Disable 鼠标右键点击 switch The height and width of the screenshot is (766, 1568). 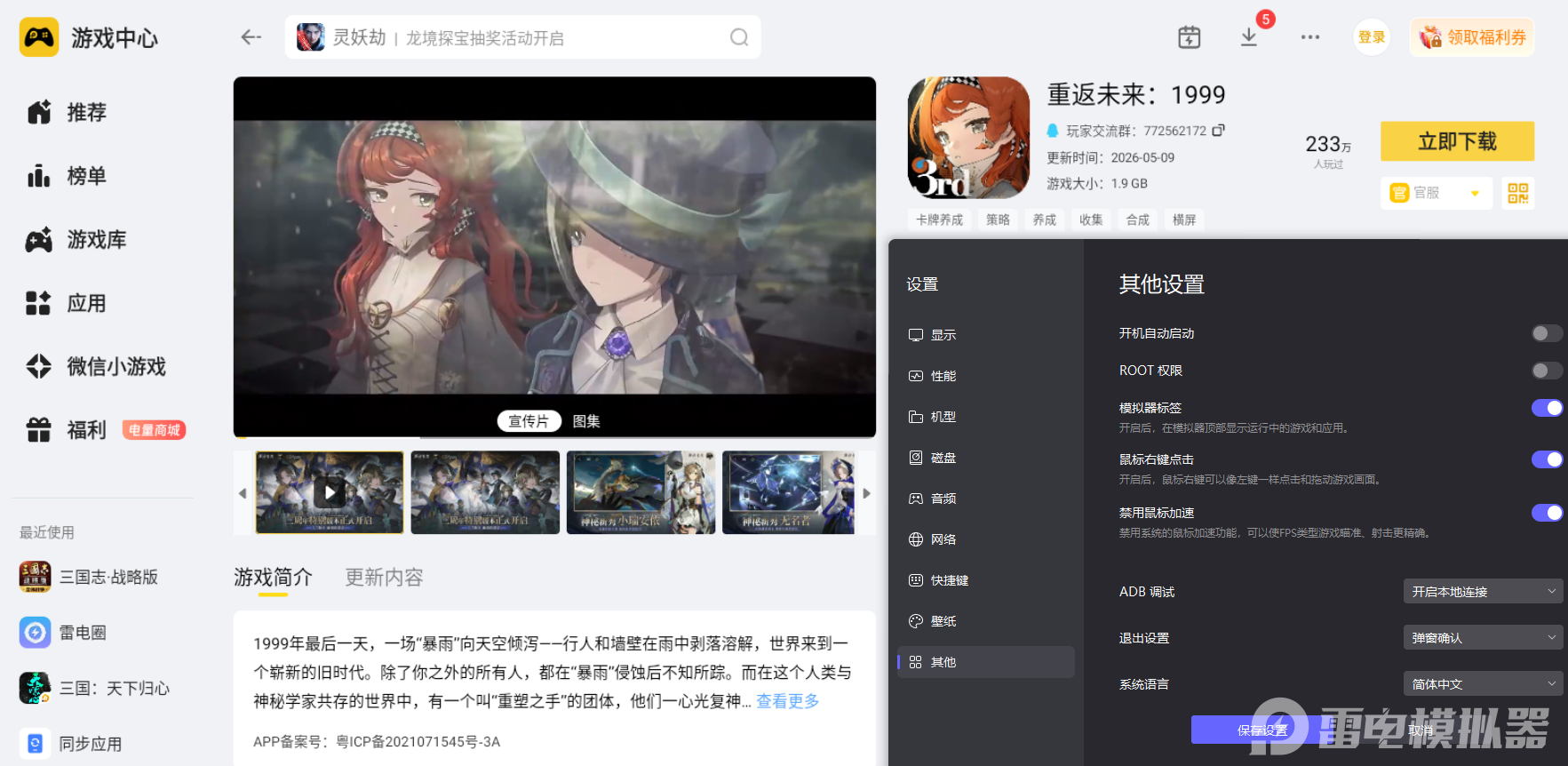click(x=1547, y=459)
